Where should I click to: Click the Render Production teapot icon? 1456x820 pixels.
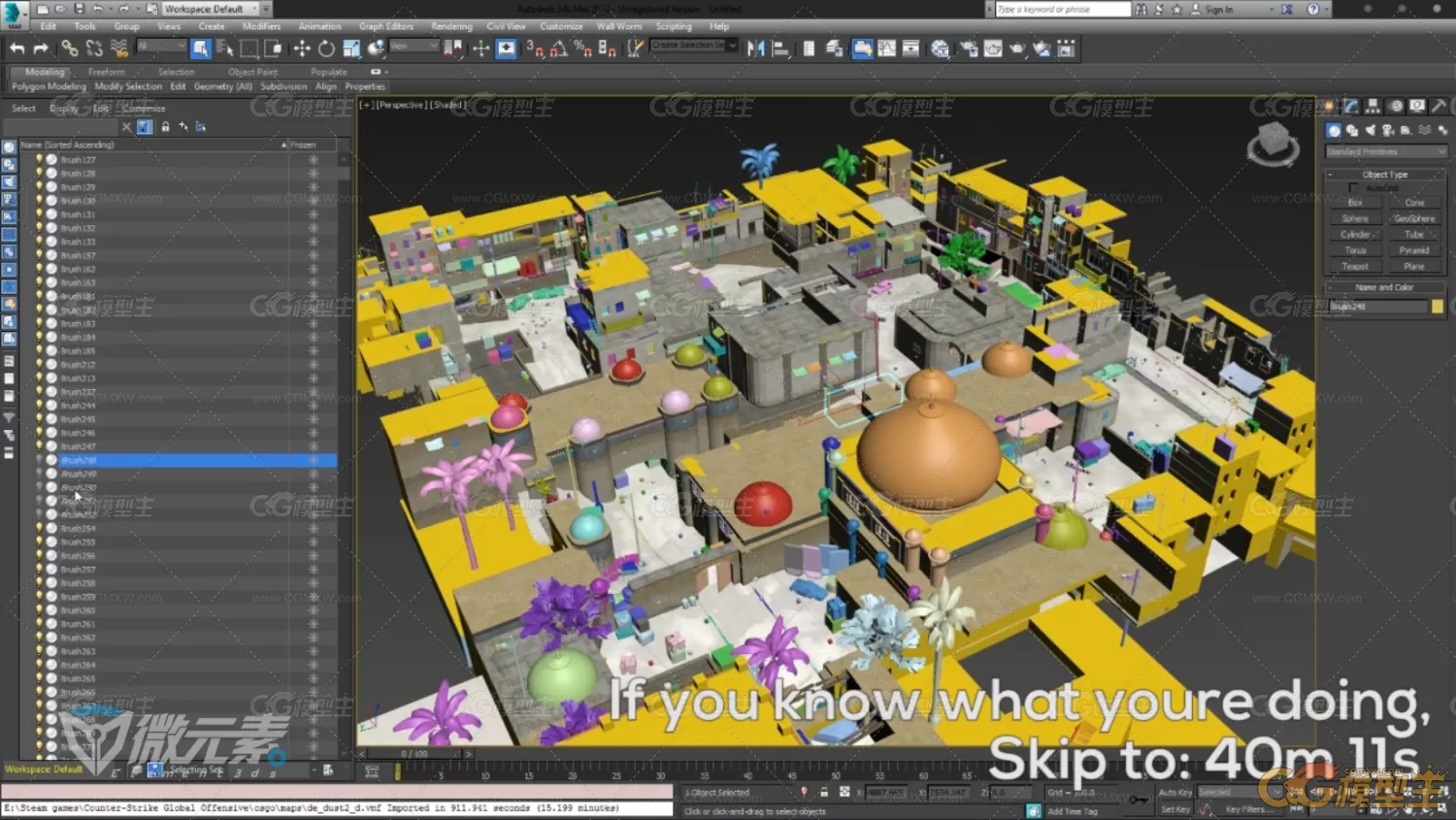click(x=1017, y=49)
